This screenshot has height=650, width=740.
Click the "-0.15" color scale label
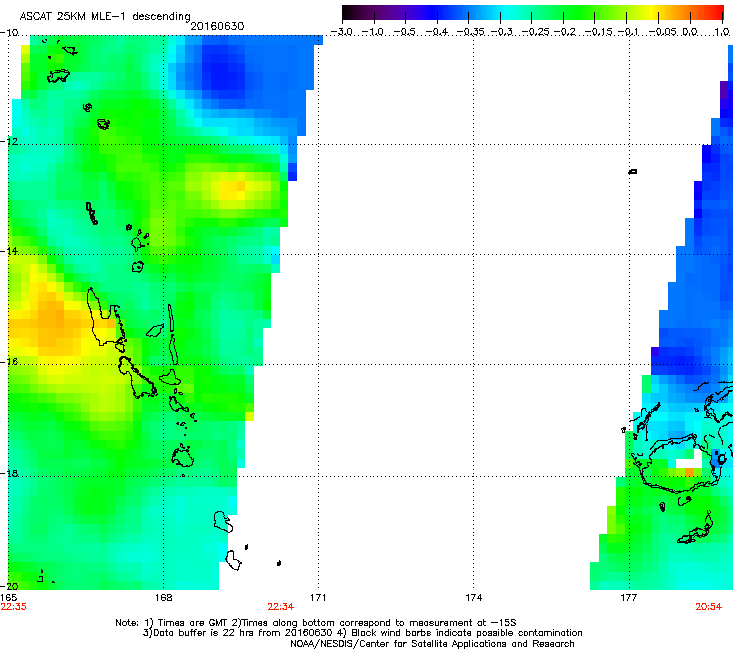598,32
